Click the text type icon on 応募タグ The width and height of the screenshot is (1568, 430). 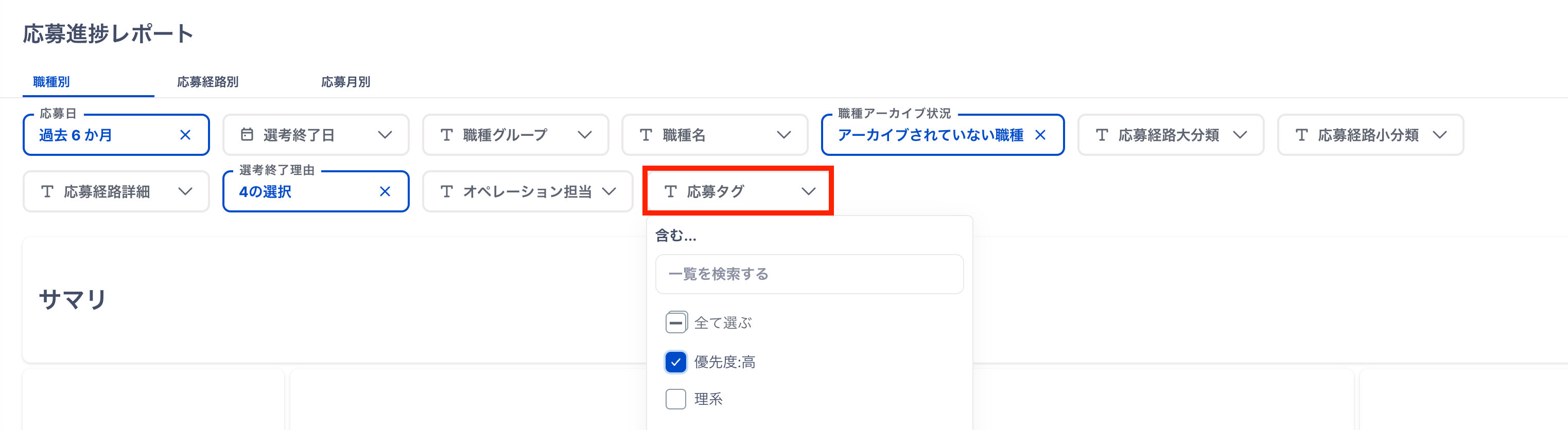(670, 191)
